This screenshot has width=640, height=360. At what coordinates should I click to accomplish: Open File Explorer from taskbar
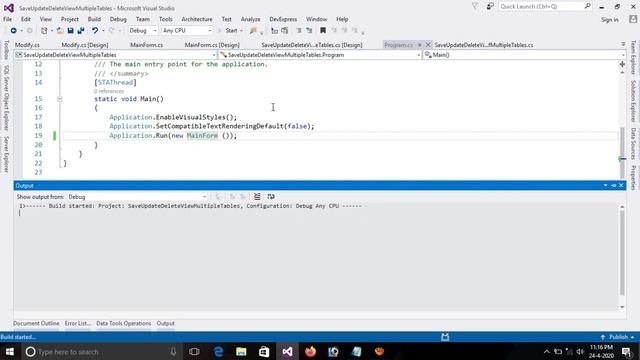tap(241, 351)
